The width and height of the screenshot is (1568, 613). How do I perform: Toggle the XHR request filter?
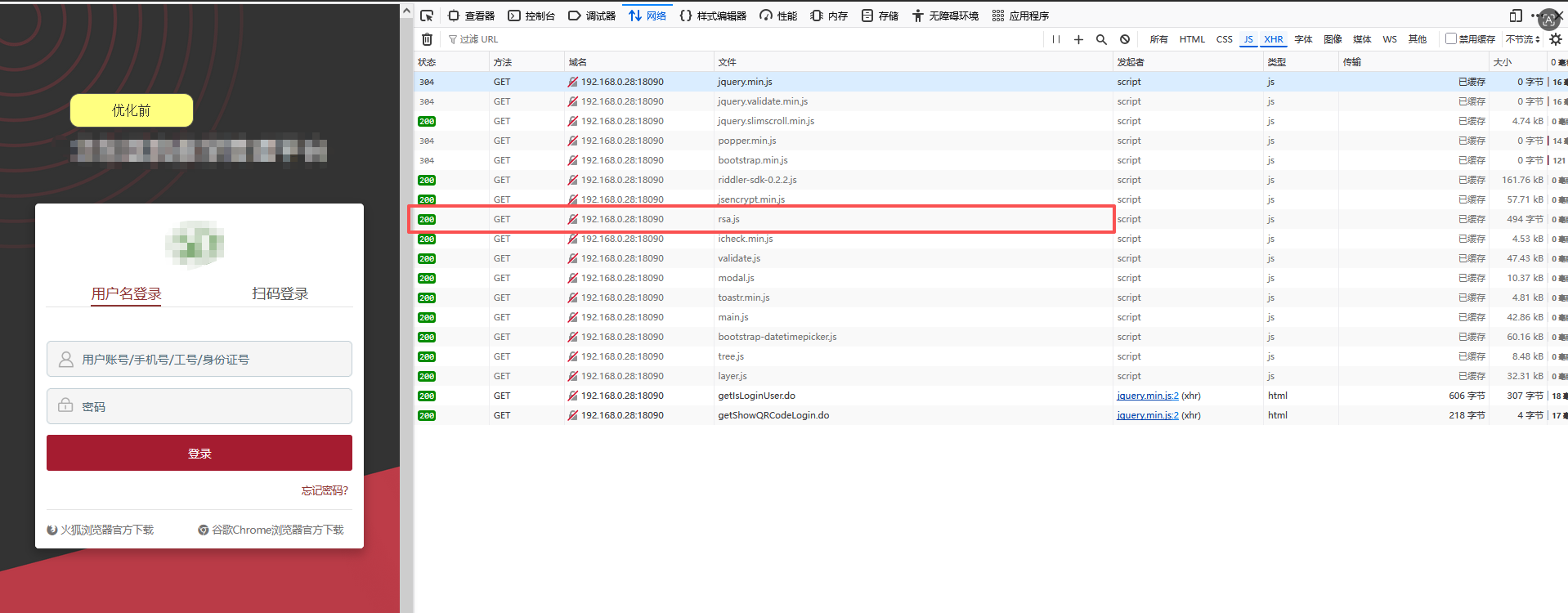coord(1273,39)
